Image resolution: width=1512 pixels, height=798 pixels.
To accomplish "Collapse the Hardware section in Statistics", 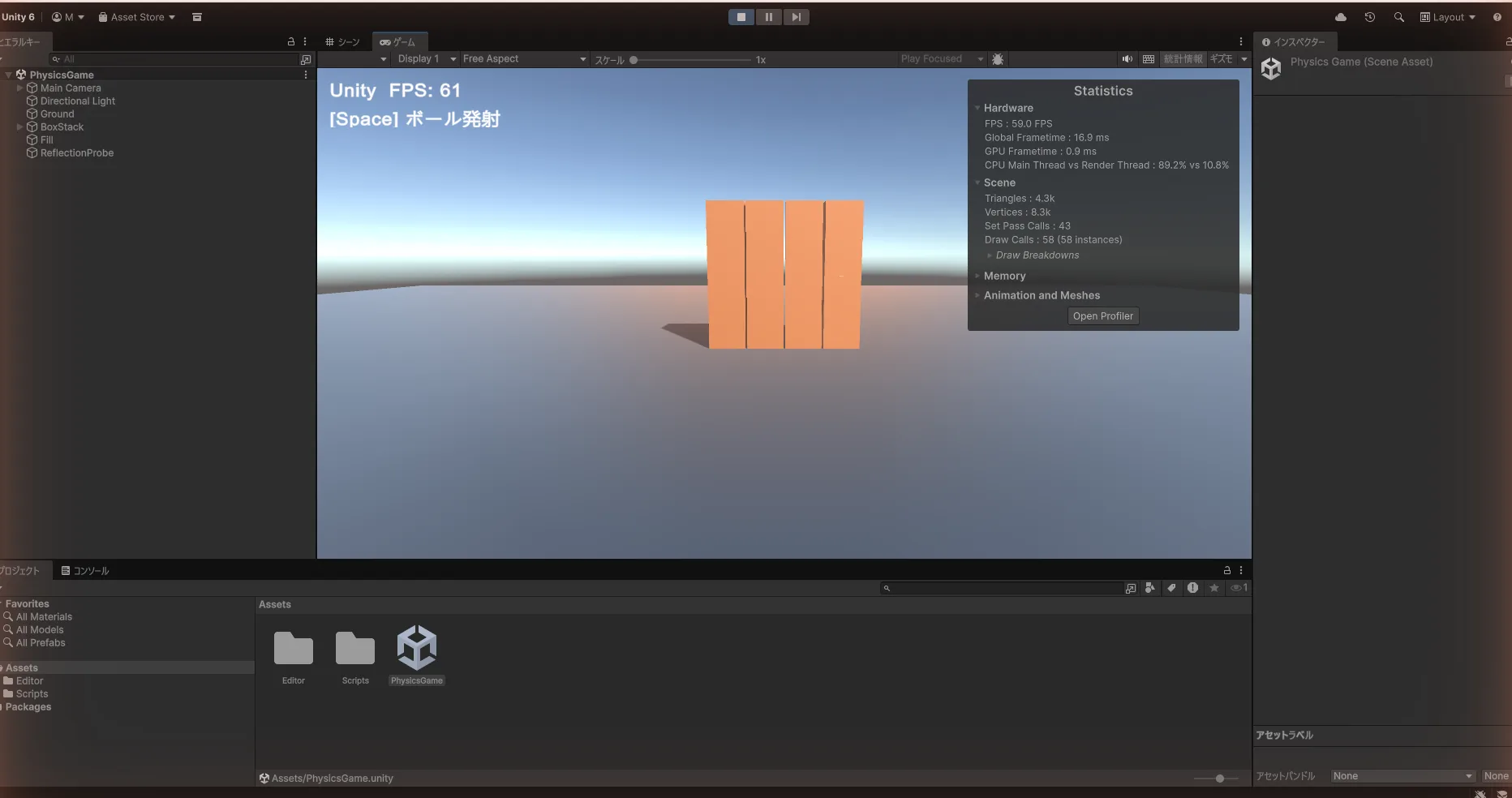I will [977, 108].
